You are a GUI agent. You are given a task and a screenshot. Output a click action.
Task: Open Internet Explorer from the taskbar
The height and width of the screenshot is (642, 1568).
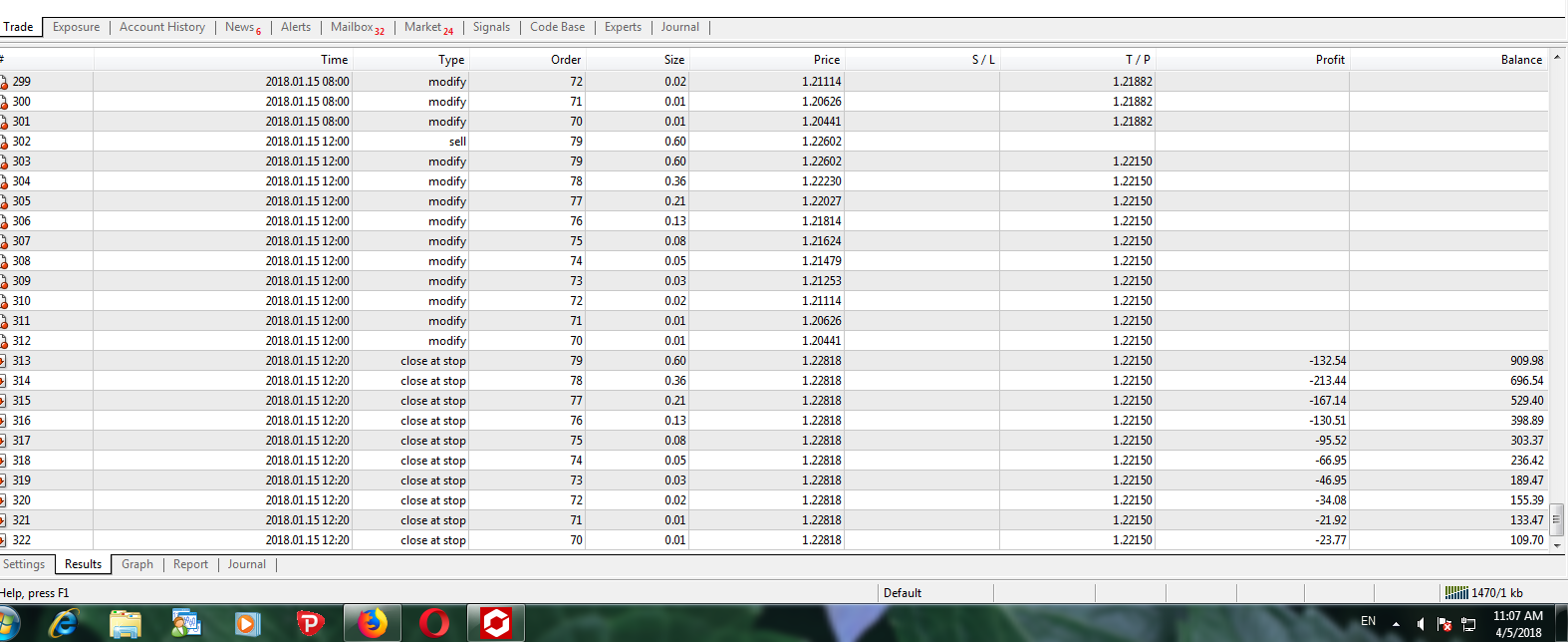pyautogui.click(x=62, y=624)
